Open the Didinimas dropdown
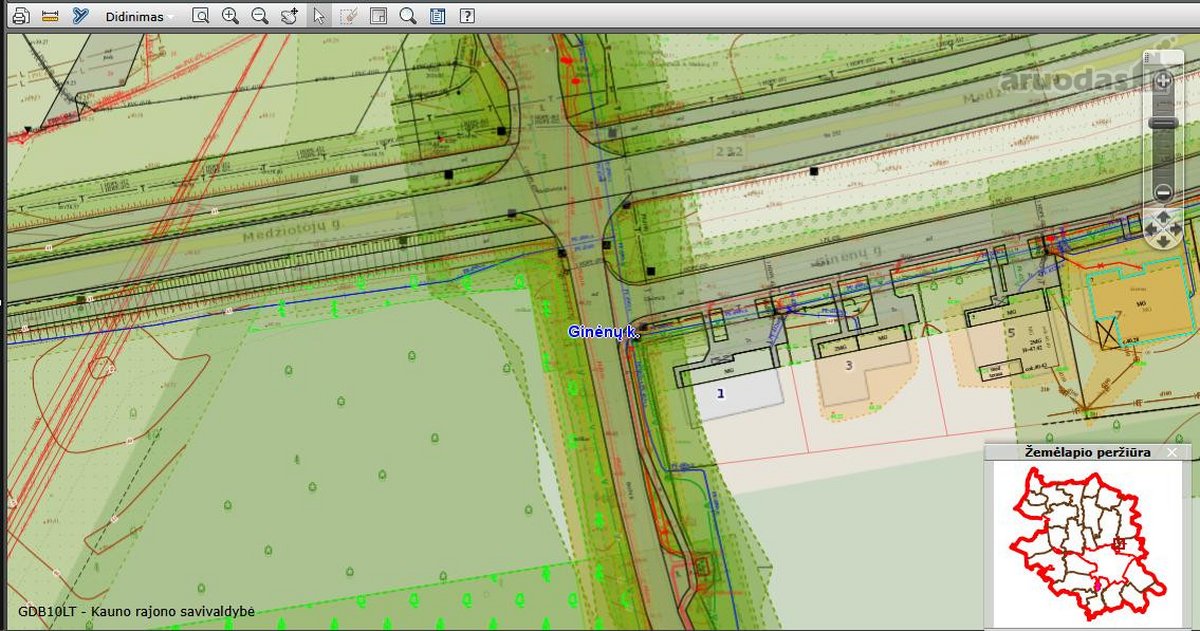The width and height of the screenshot is (1200, 631). point(139,17)
